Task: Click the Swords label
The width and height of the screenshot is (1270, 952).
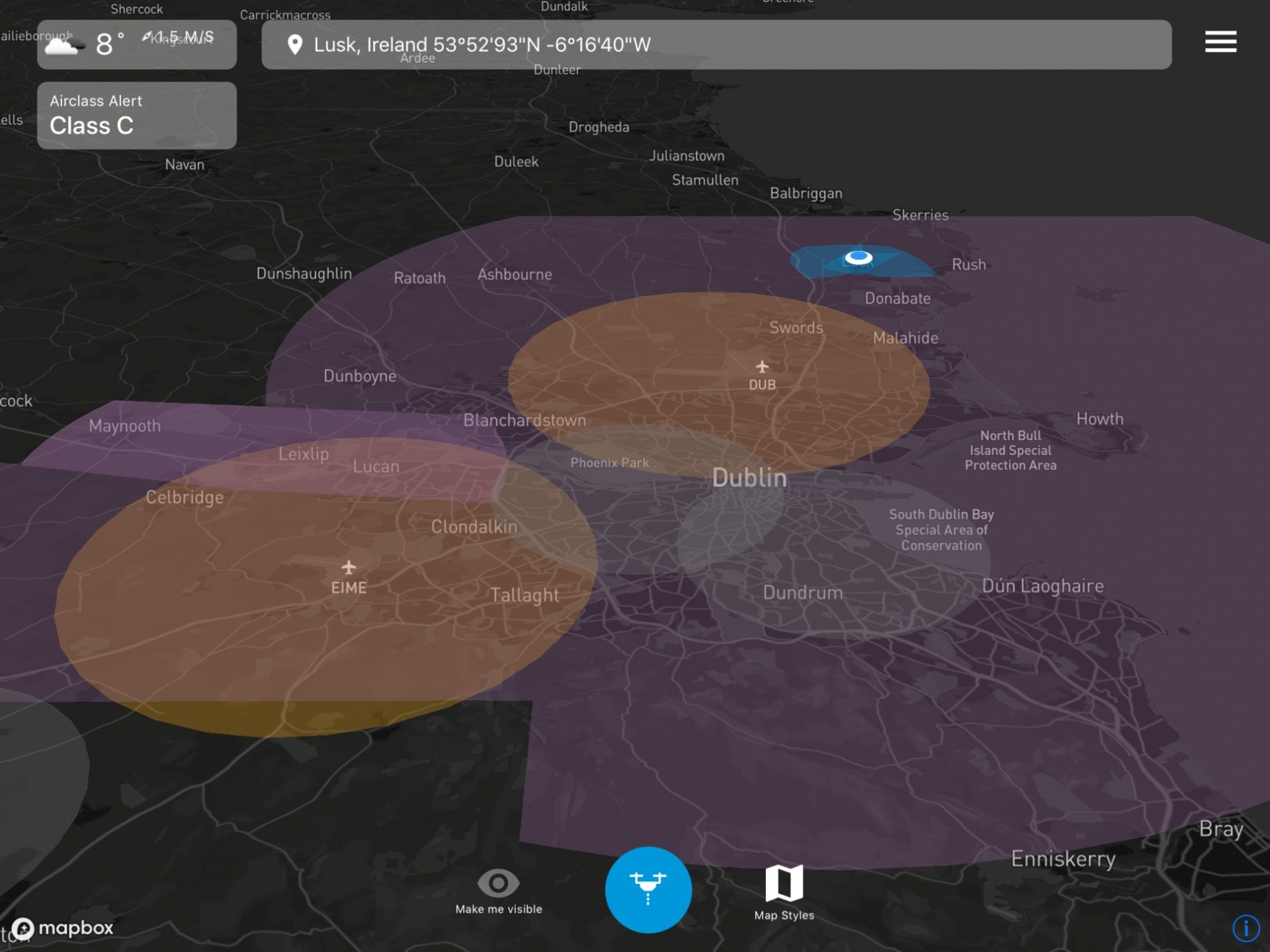Action: coord(796,327)
